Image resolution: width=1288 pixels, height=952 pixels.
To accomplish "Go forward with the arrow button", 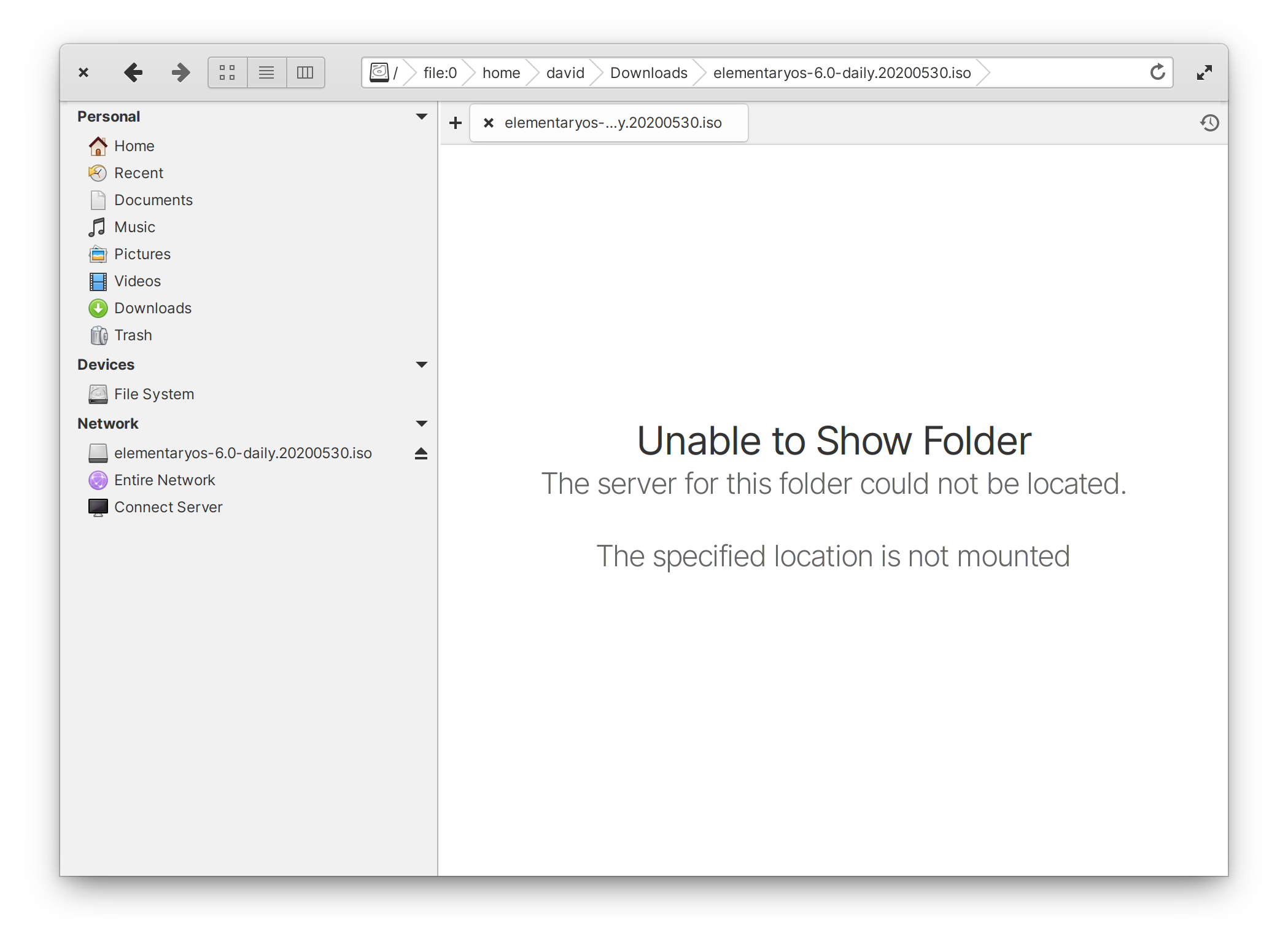I will pos(180,72).
